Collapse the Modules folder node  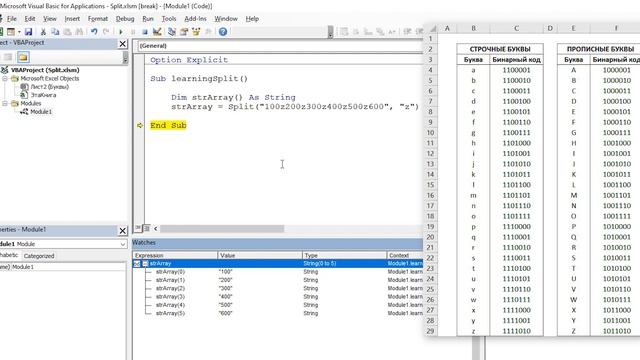5,103
